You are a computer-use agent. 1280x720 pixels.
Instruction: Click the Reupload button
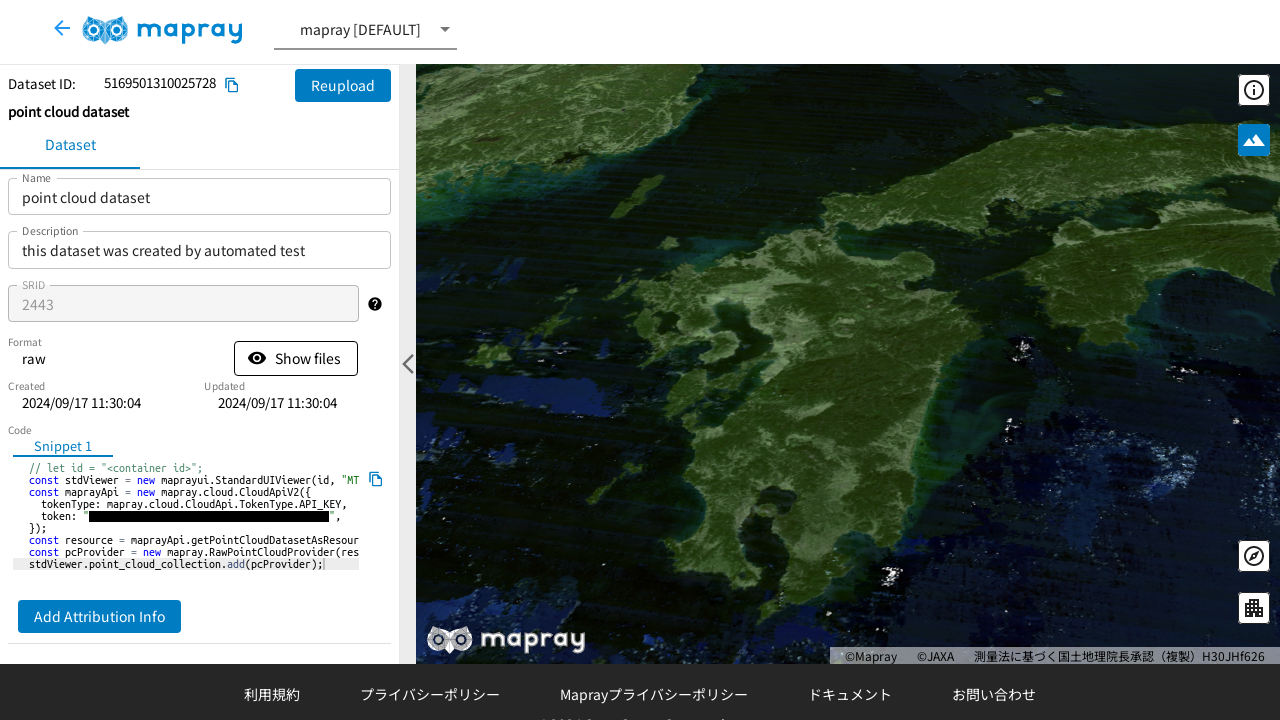click(343, 86)
